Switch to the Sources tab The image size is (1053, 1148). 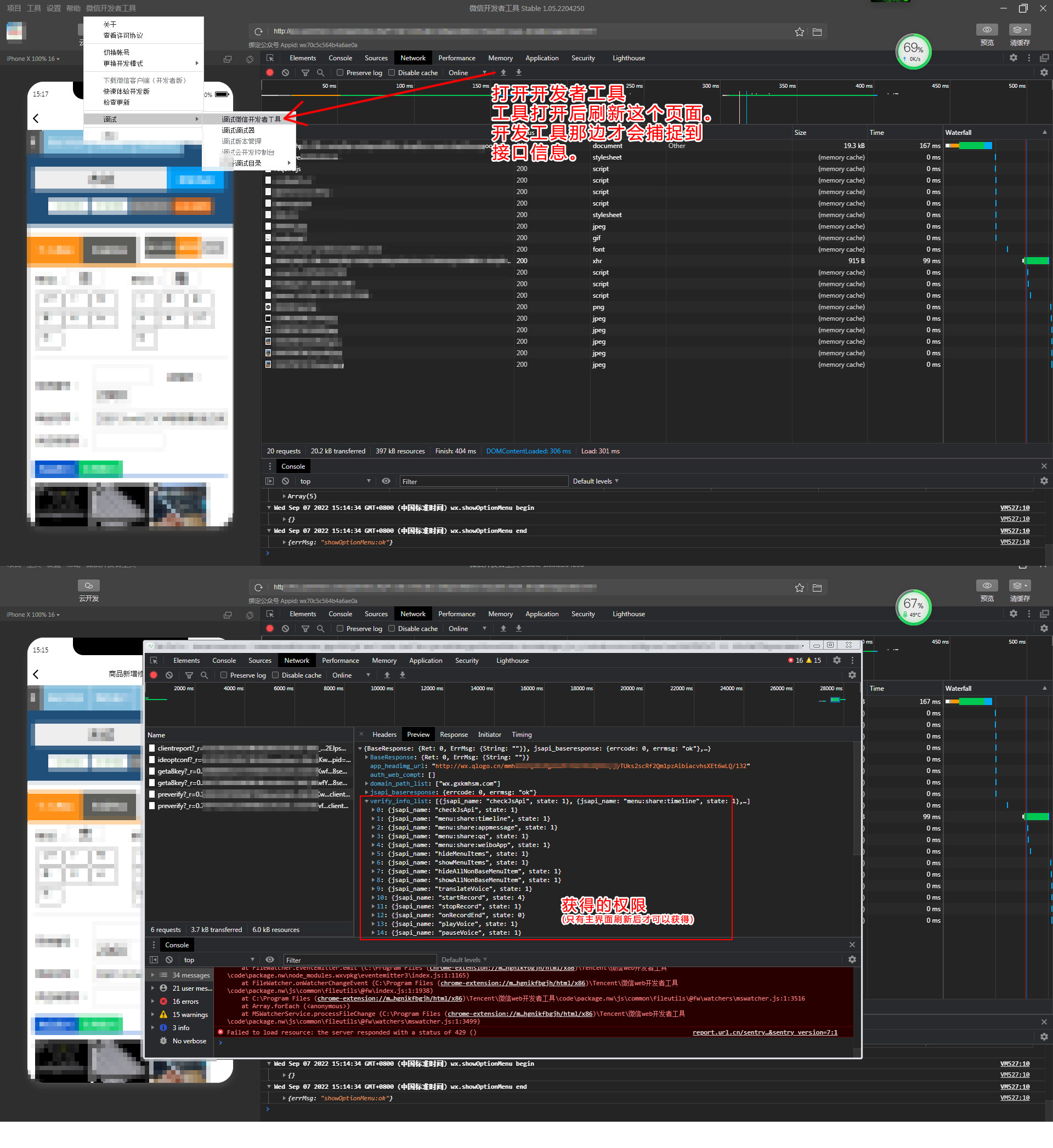click(x=376, y=58)
